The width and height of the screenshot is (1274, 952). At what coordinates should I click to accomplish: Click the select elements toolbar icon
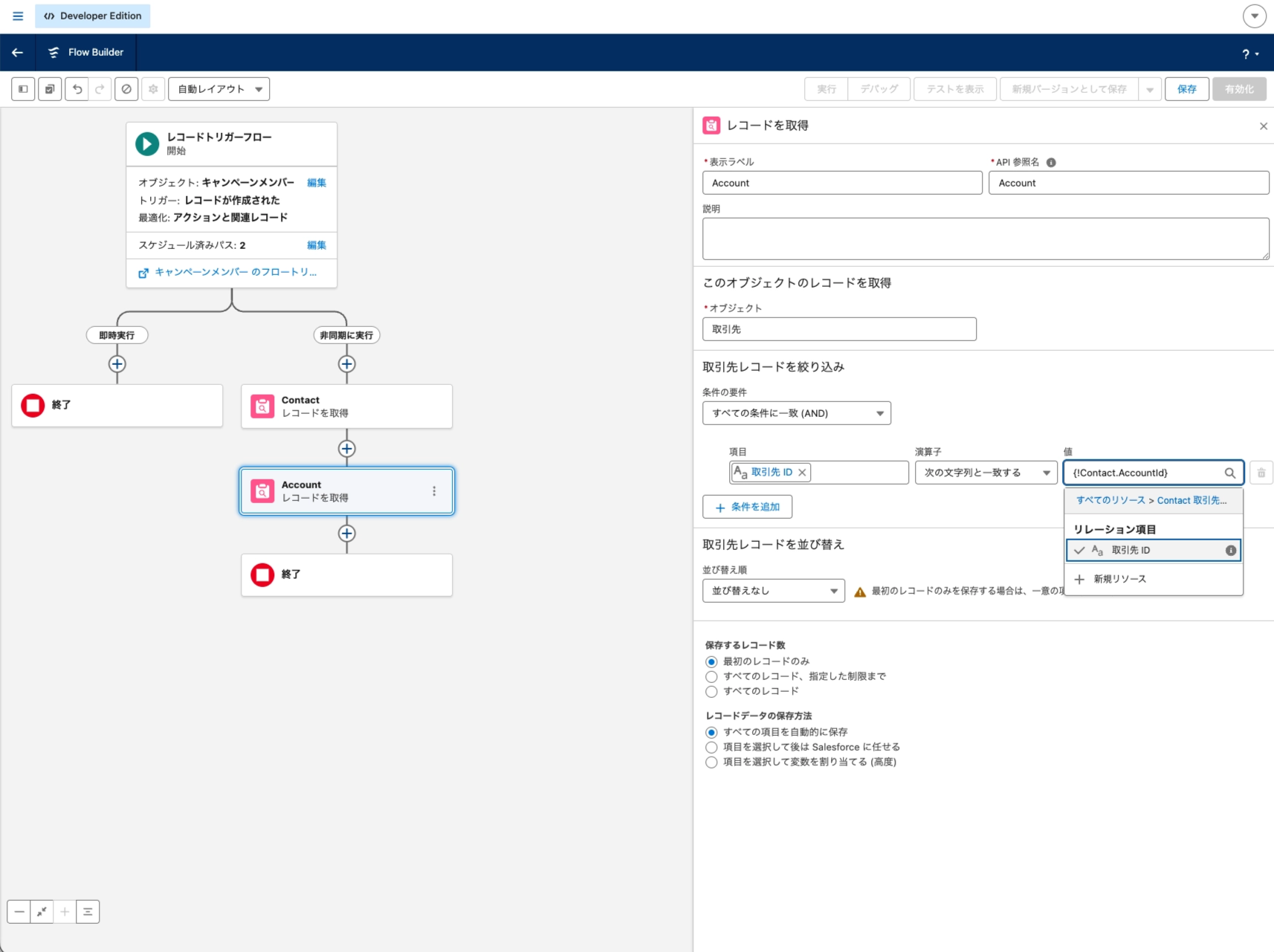point(50,89)
